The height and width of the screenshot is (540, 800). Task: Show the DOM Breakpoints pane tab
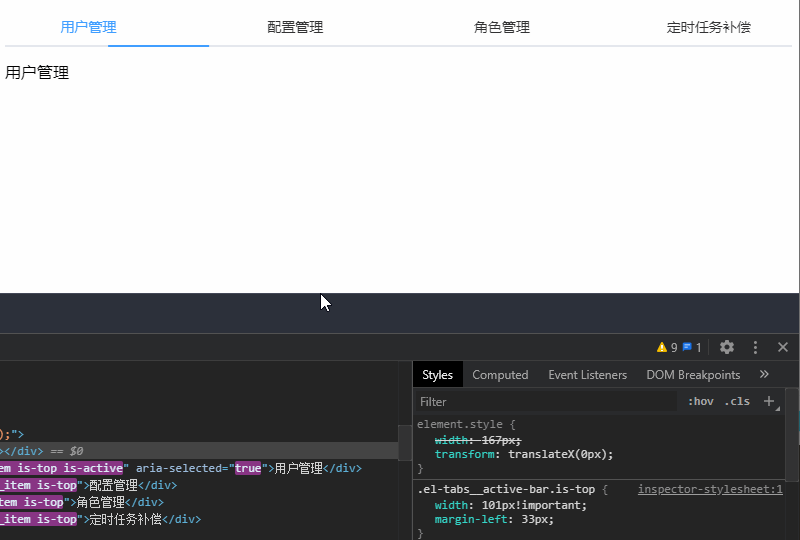[693, 375]
